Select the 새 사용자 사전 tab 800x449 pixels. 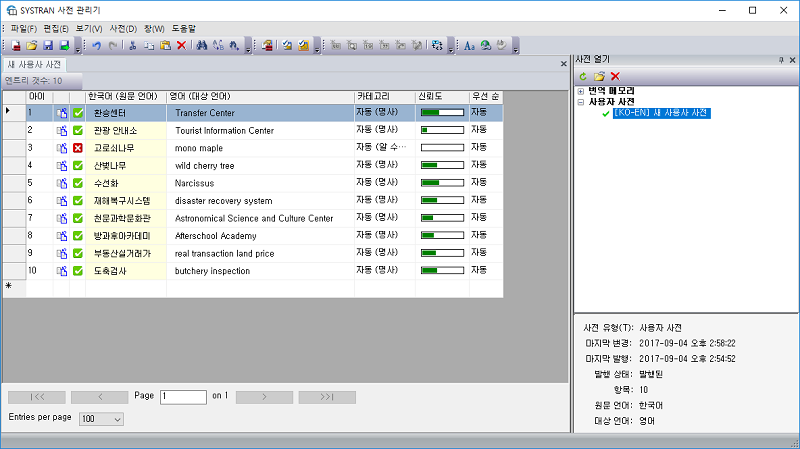[34, 65]
